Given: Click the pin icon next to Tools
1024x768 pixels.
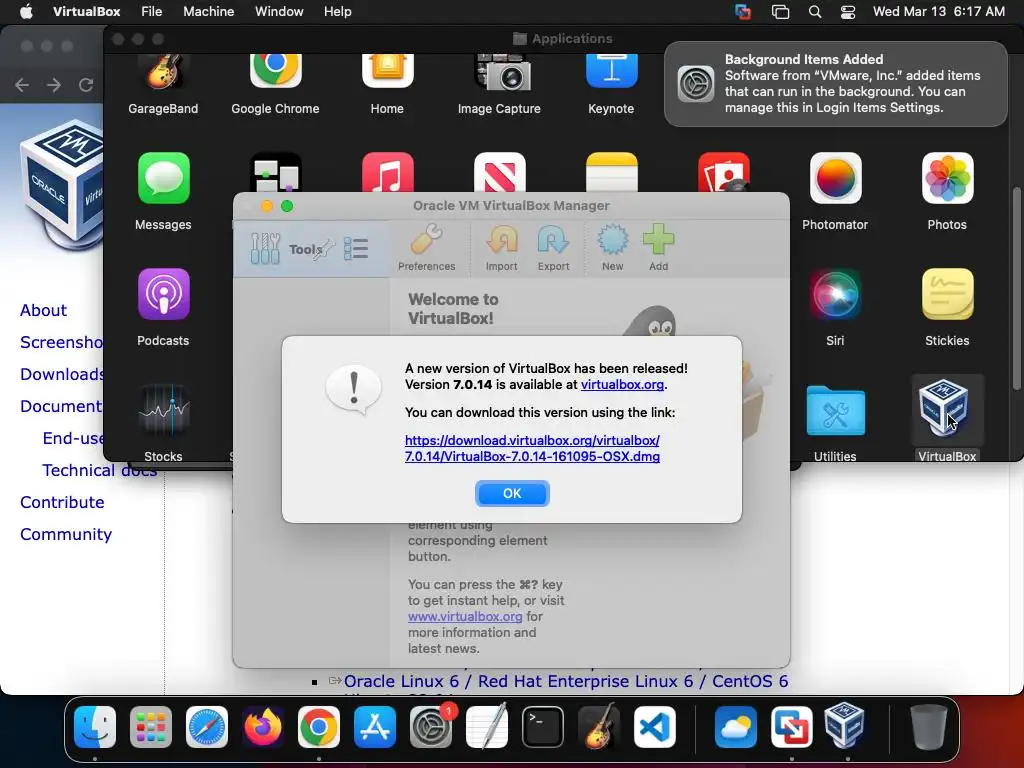Looking at the screenshot, I should [324, 249].
